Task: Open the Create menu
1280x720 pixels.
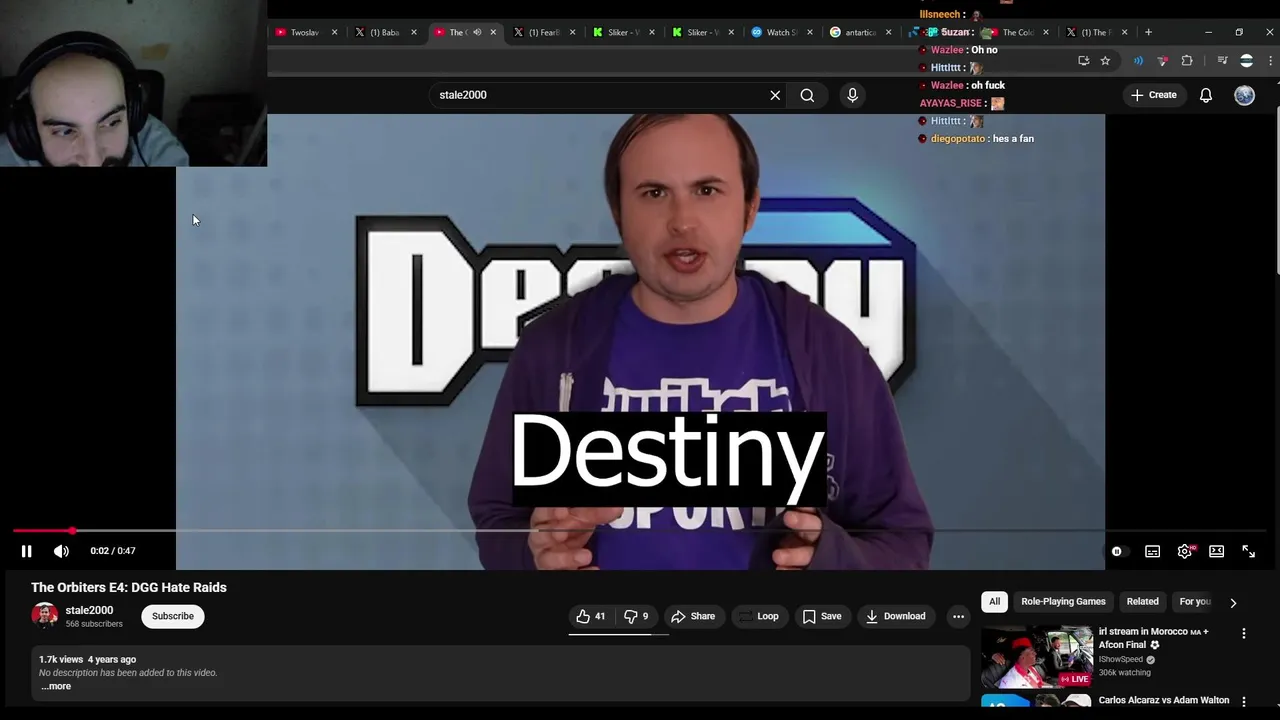Action: 1154,95
